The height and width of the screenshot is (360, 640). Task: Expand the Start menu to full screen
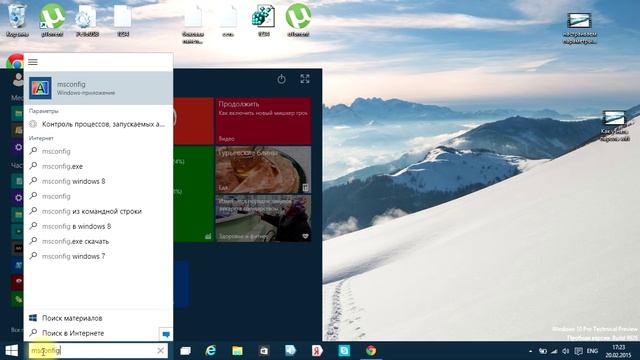[x=304, y=79]
